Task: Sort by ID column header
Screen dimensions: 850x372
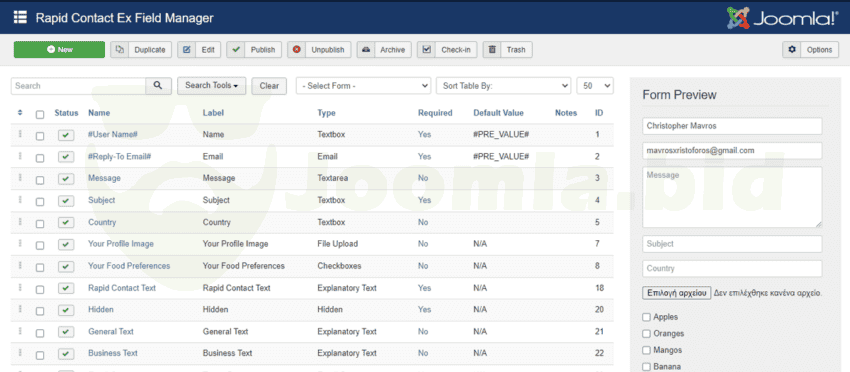Action: 599,113
